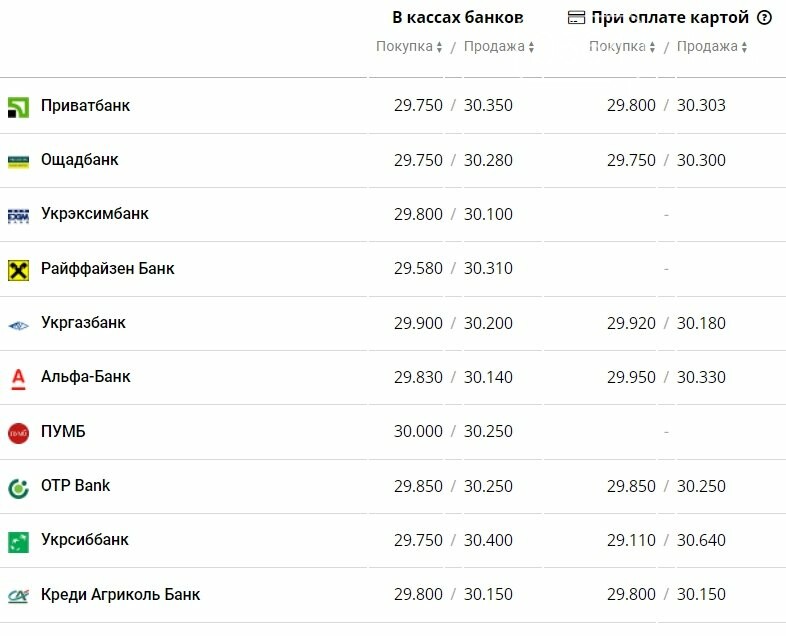Click the Креди Агриколь logo icon
Screen dimensions: 786x636
pyautogui.click(x=19, y=596)
